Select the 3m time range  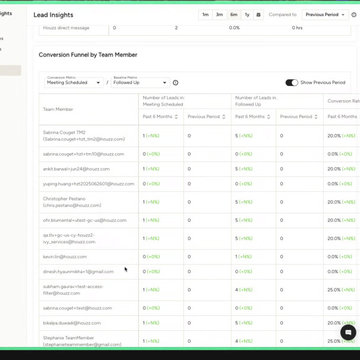point(219,15)
